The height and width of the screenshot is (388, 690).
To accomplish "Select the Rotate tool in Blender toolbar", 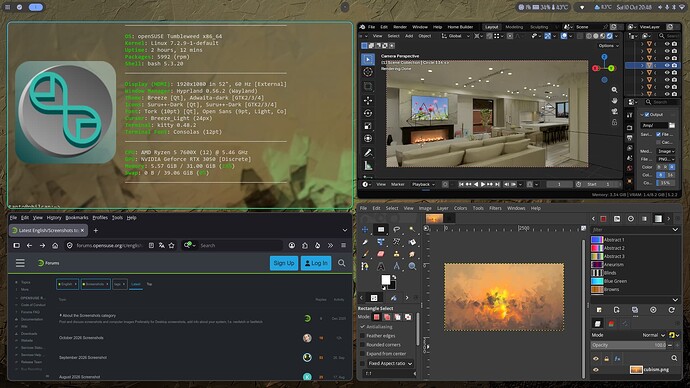I will tap(368, 113).
